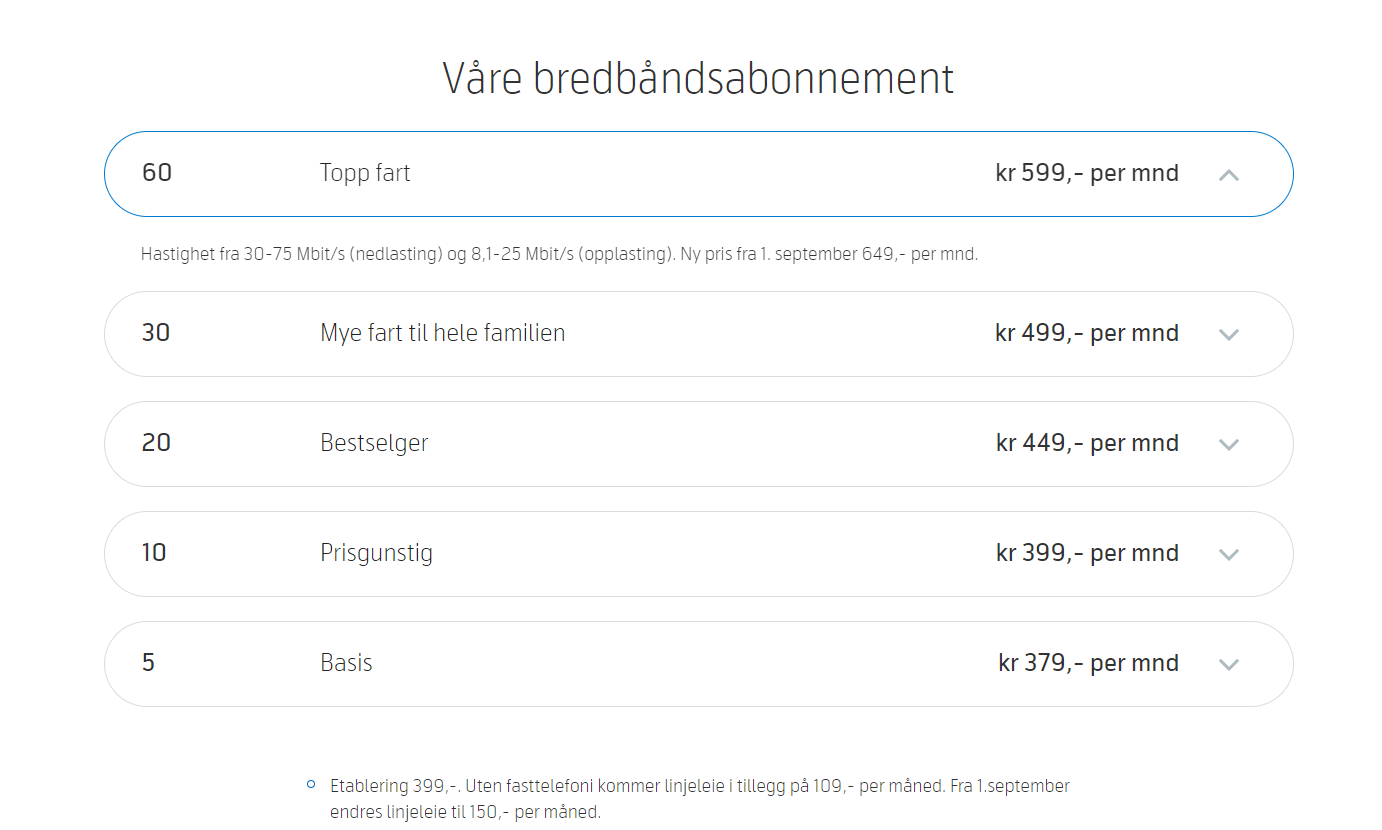Click the speed number 60

point(157,173)
